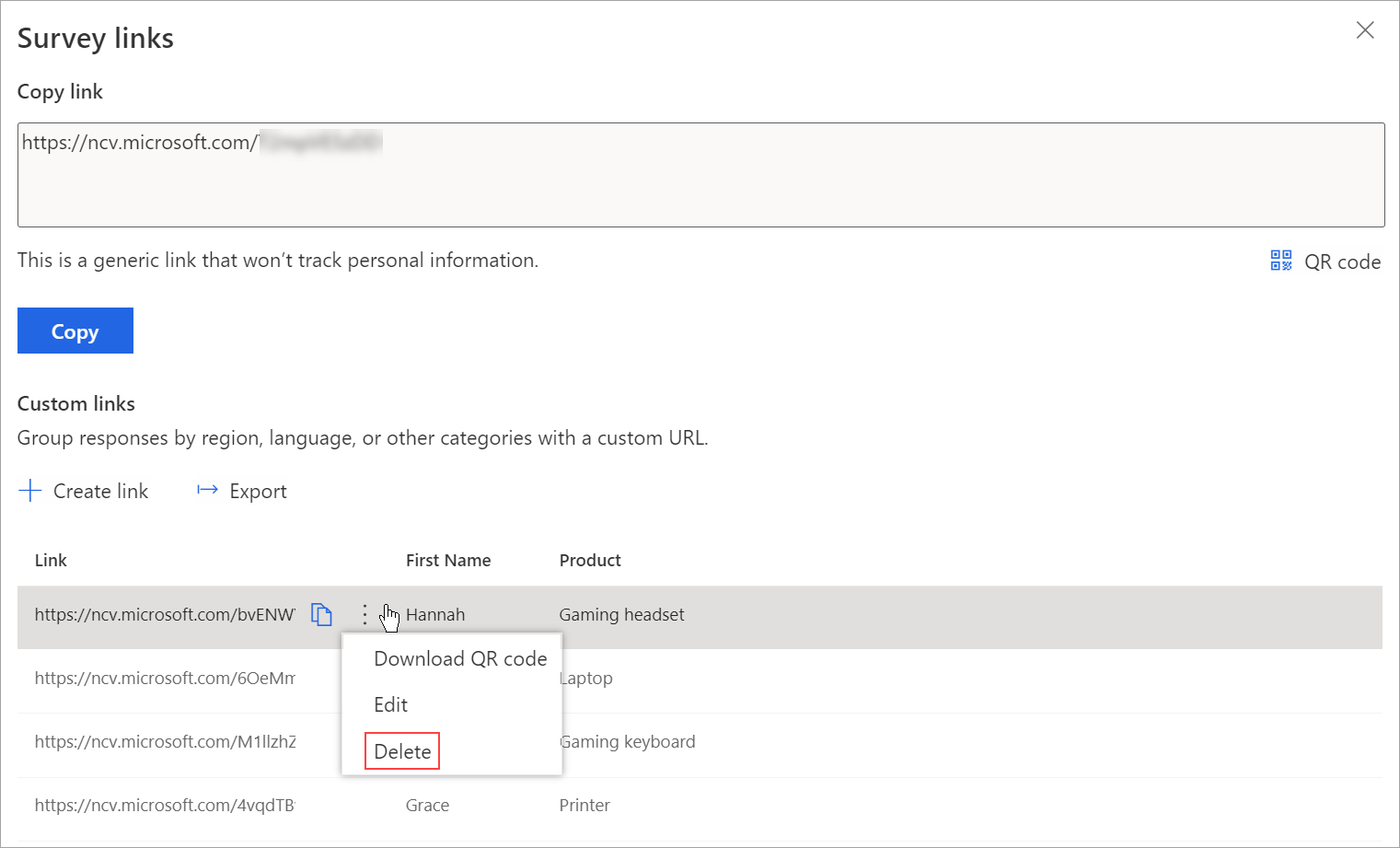
Task: Click Grace's 4vqdTB survey link
Action: 164,804
